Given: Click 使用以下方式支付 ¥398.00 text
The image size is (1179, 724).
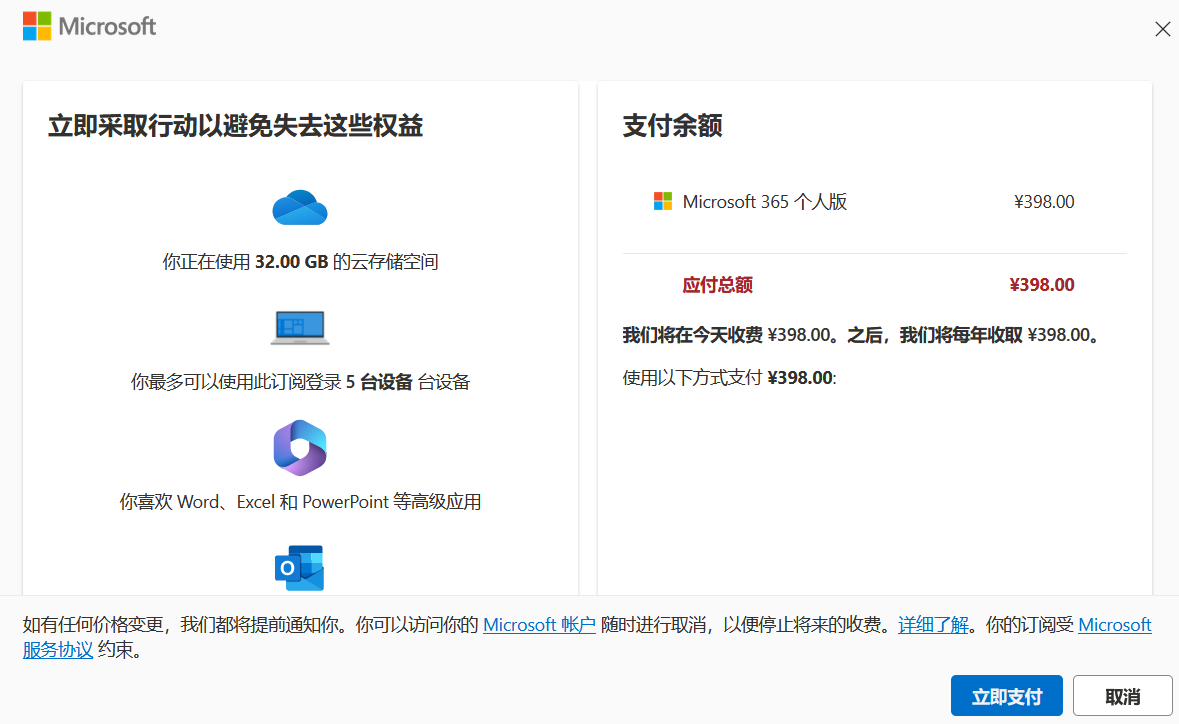Looking at the screenshot, I should tap(729, 377).
